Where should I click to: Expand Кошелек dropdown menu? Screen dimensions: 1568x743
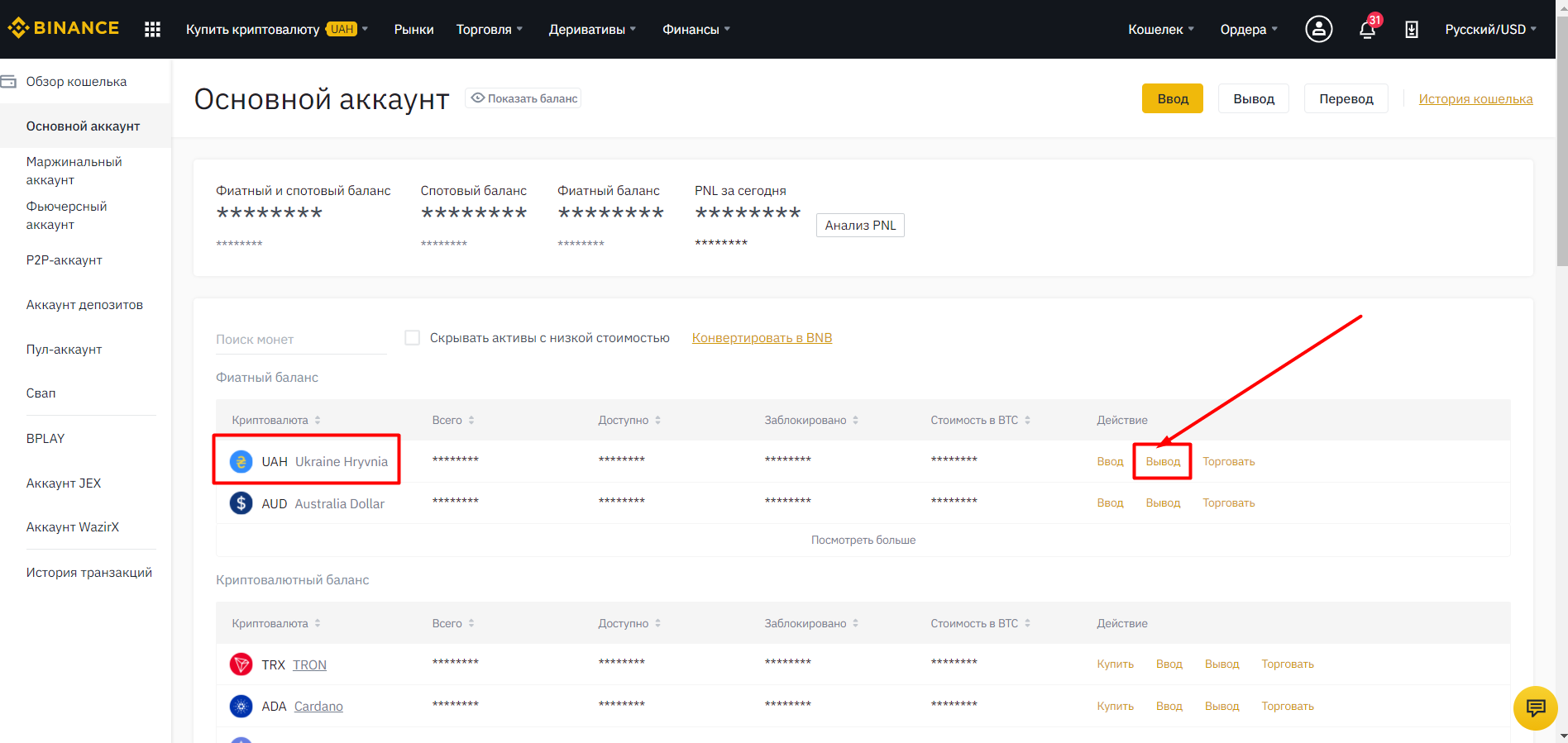(x=1161, y=29)
